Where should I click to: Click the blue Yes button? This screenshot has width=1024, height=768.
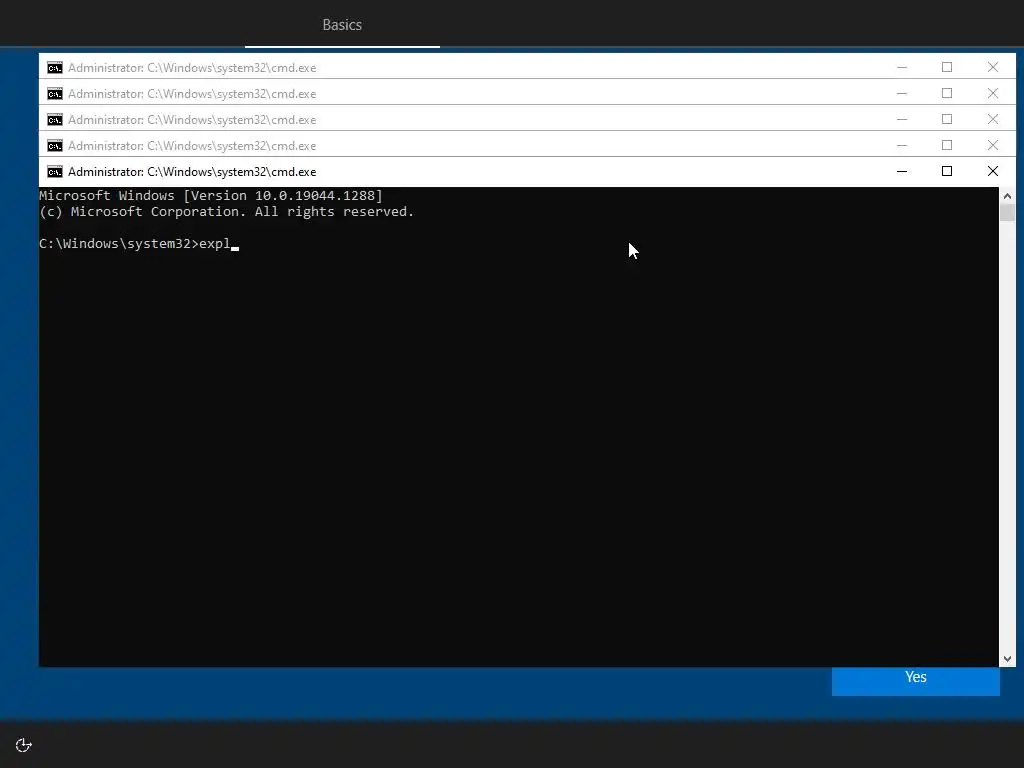point(916,680)
